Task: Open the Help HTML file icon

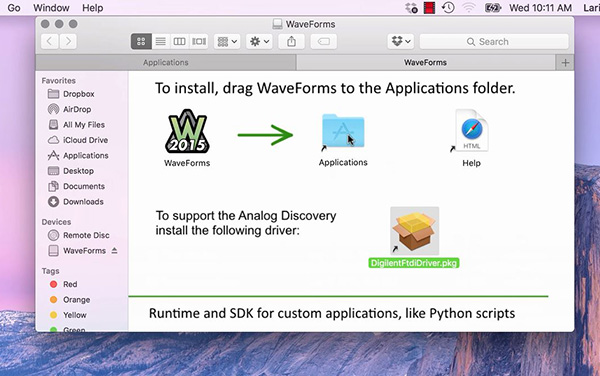Action: [471, 130]
